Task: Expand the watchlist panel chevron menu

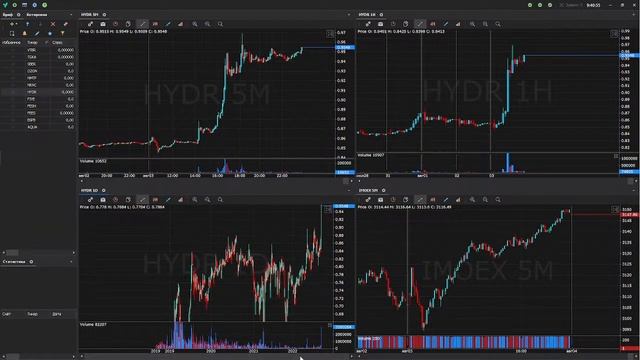Action: [71, 15]
